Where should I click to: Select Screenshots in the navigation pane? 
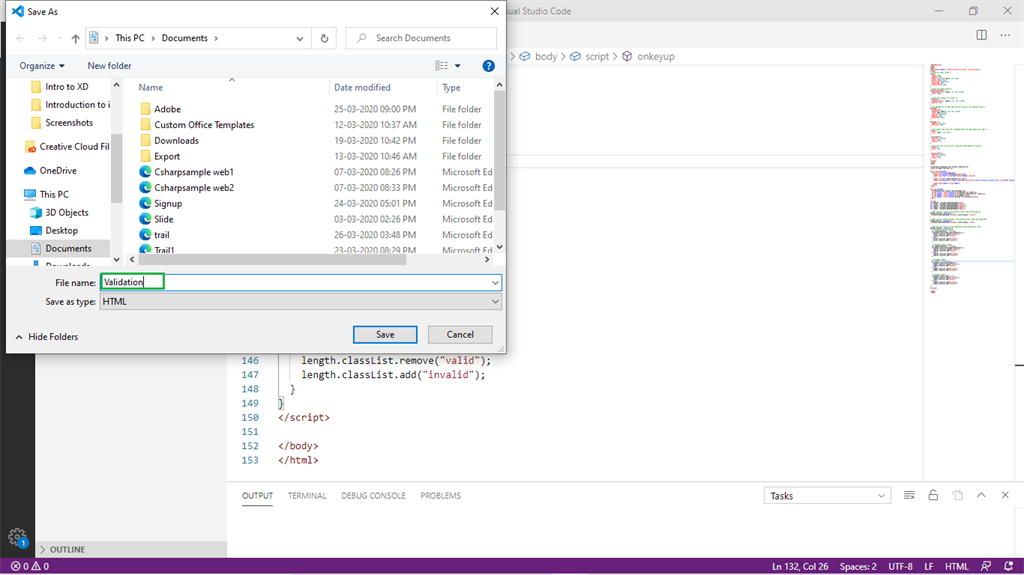(69, 123)
